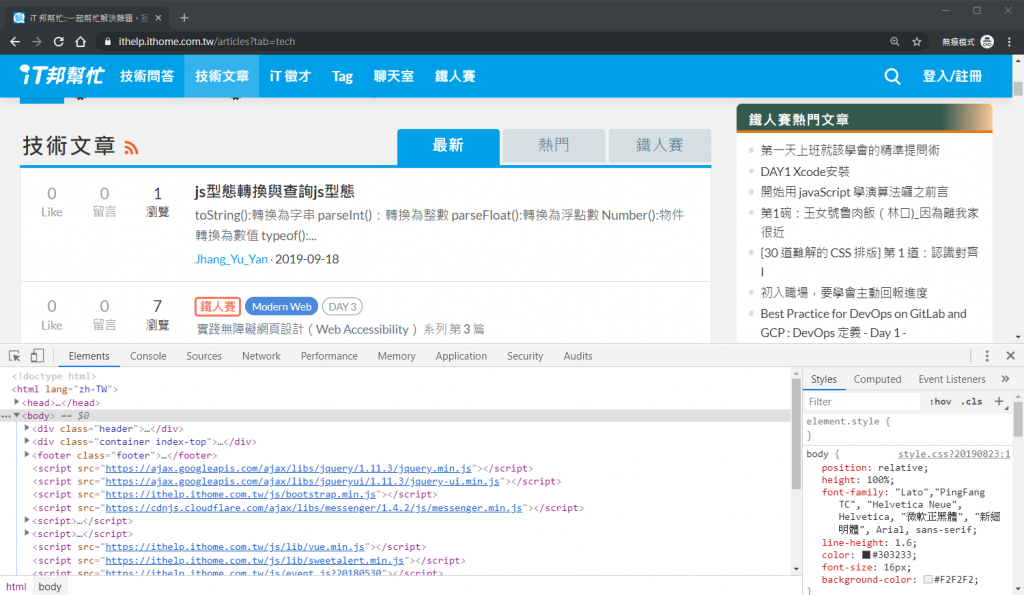Viewport: 1024px width, 595px height.
Task: Activate the inspect element picker icon
Action: coord(14,356)
